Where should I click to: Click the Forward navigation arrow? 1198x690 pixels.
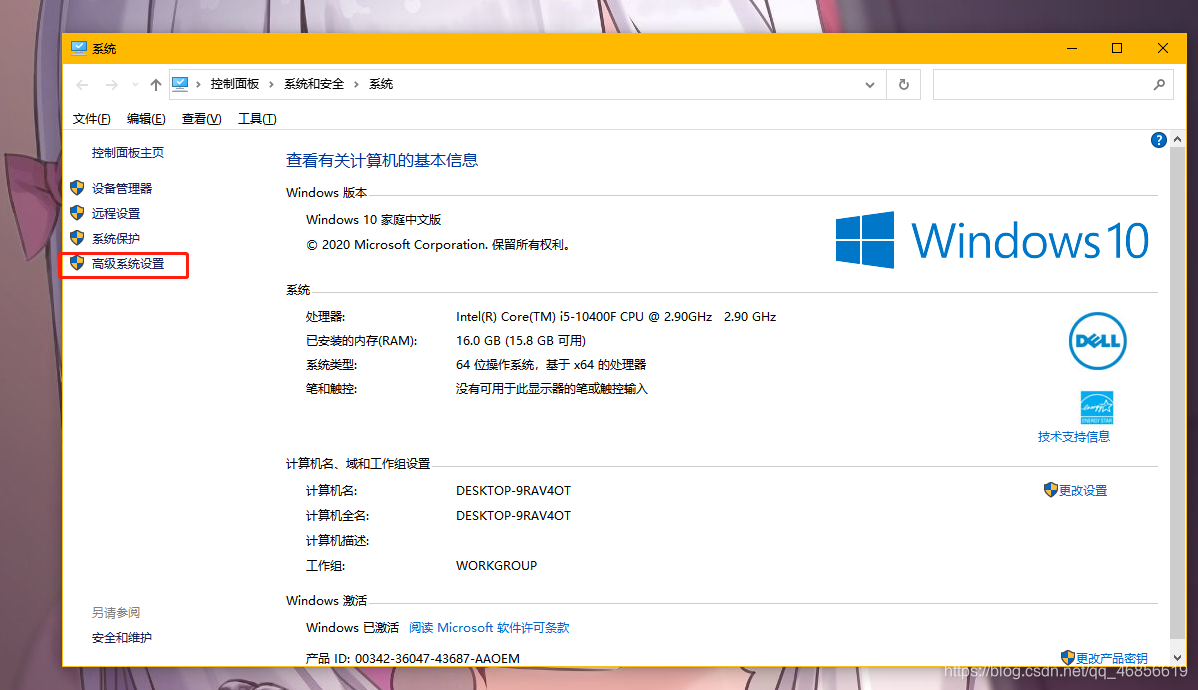tap(112, 85)
